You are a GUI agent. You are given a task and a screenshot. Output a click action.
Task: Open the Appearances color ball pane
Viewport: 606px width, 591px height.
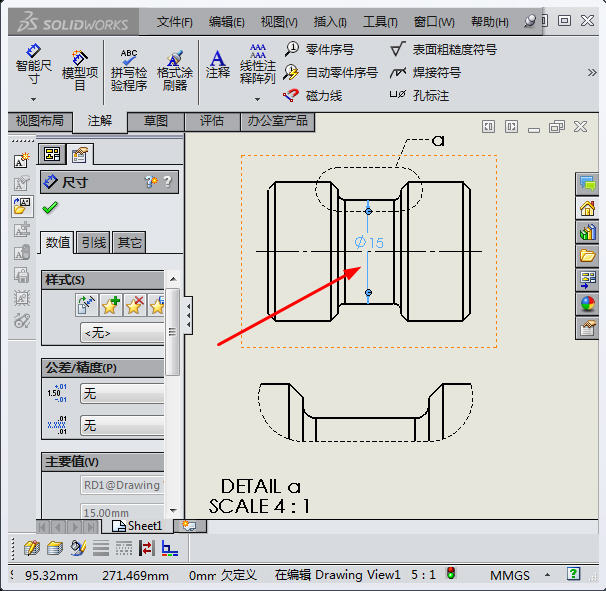[587, 304]
